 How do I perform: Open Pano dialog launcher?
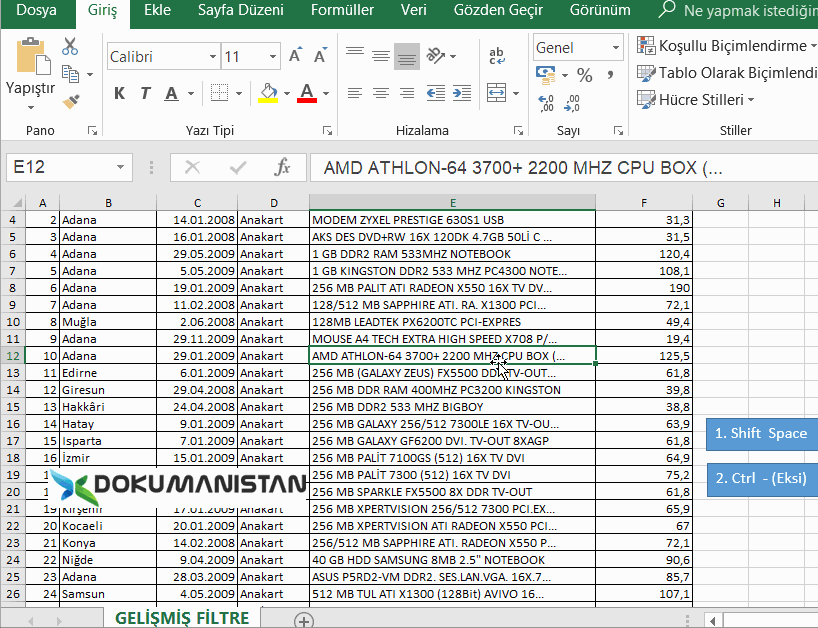(92, 130)
